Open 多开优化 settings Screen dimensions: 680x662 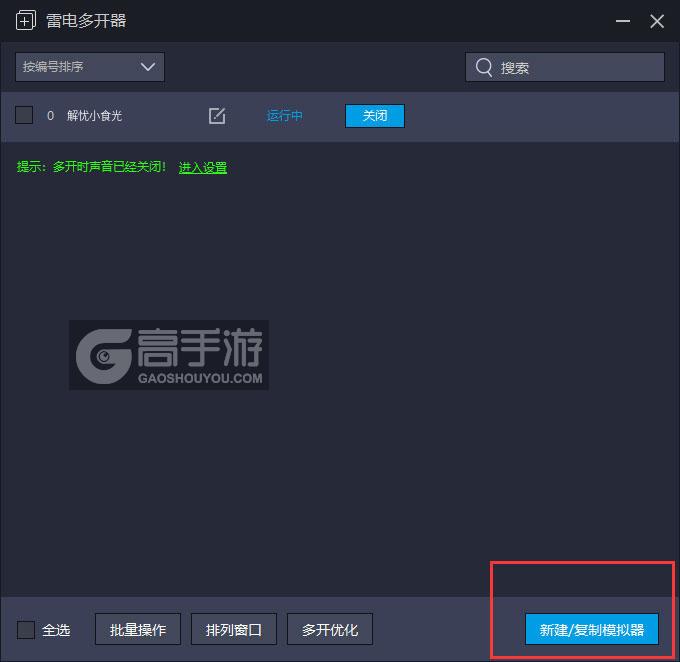click(330, 629)
